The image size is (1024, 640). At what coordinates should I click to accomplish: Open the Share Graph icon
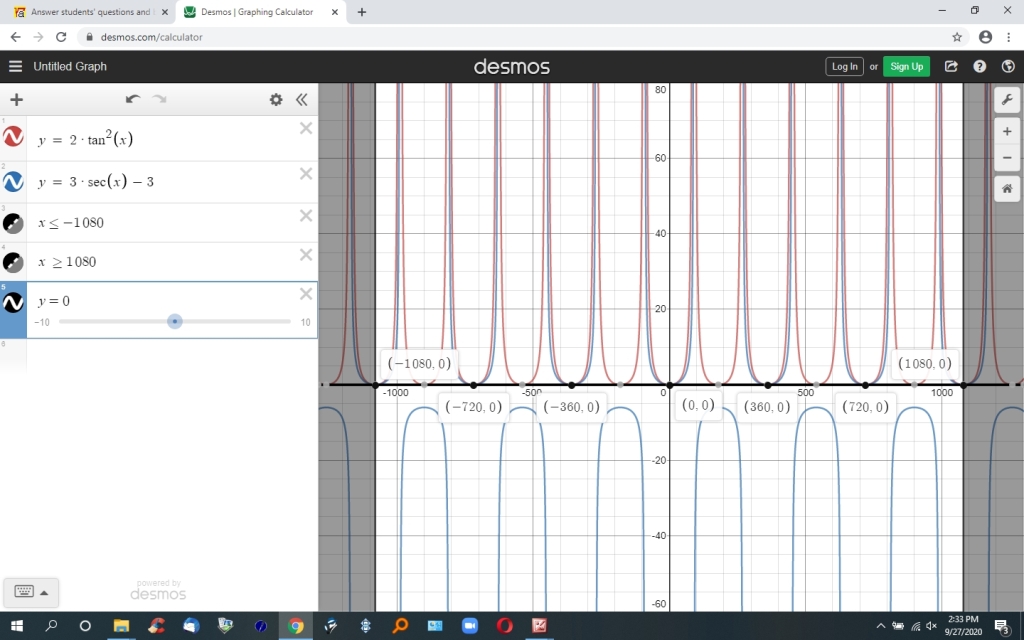coord(951,66)
